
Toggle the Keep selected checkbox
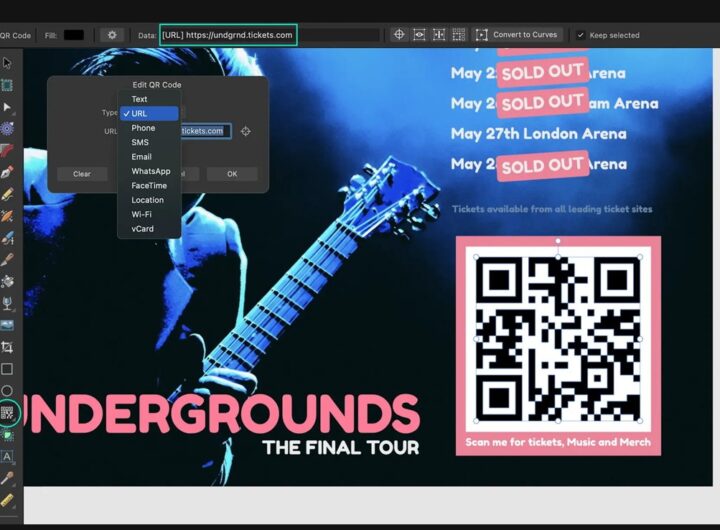tap(581, 35)
